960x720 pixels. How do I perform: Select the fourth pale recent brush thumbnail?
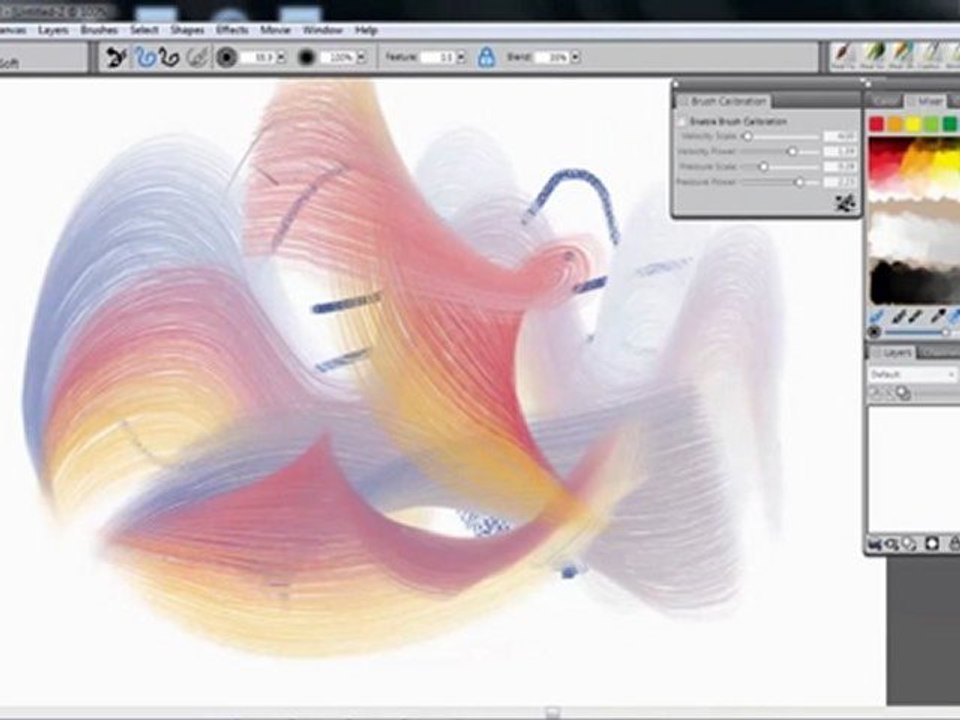click(930, 56)
